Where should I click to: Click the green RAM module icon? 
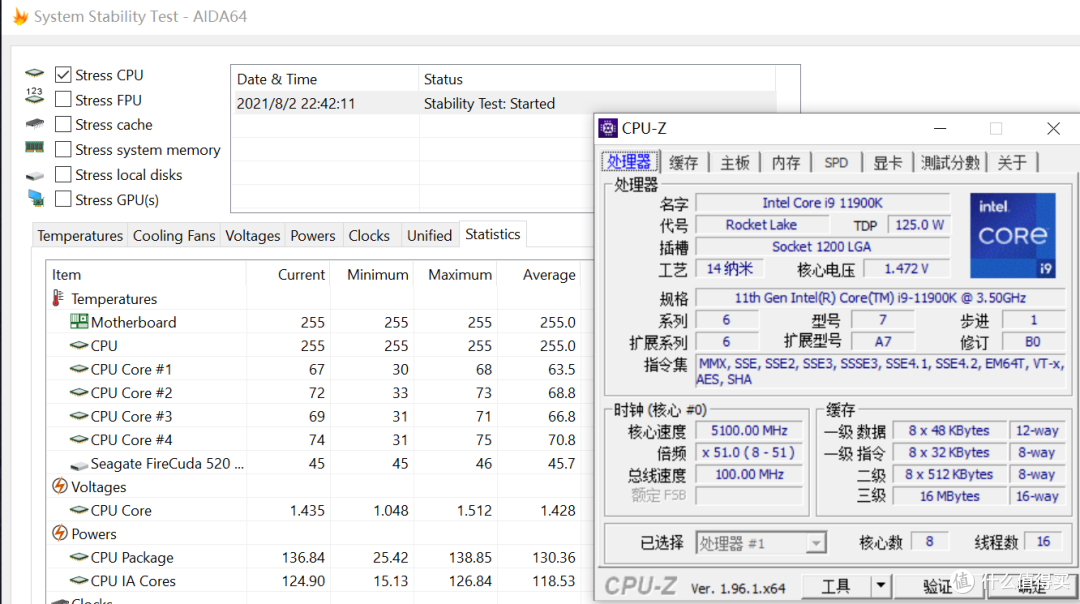tap(34, 147)
